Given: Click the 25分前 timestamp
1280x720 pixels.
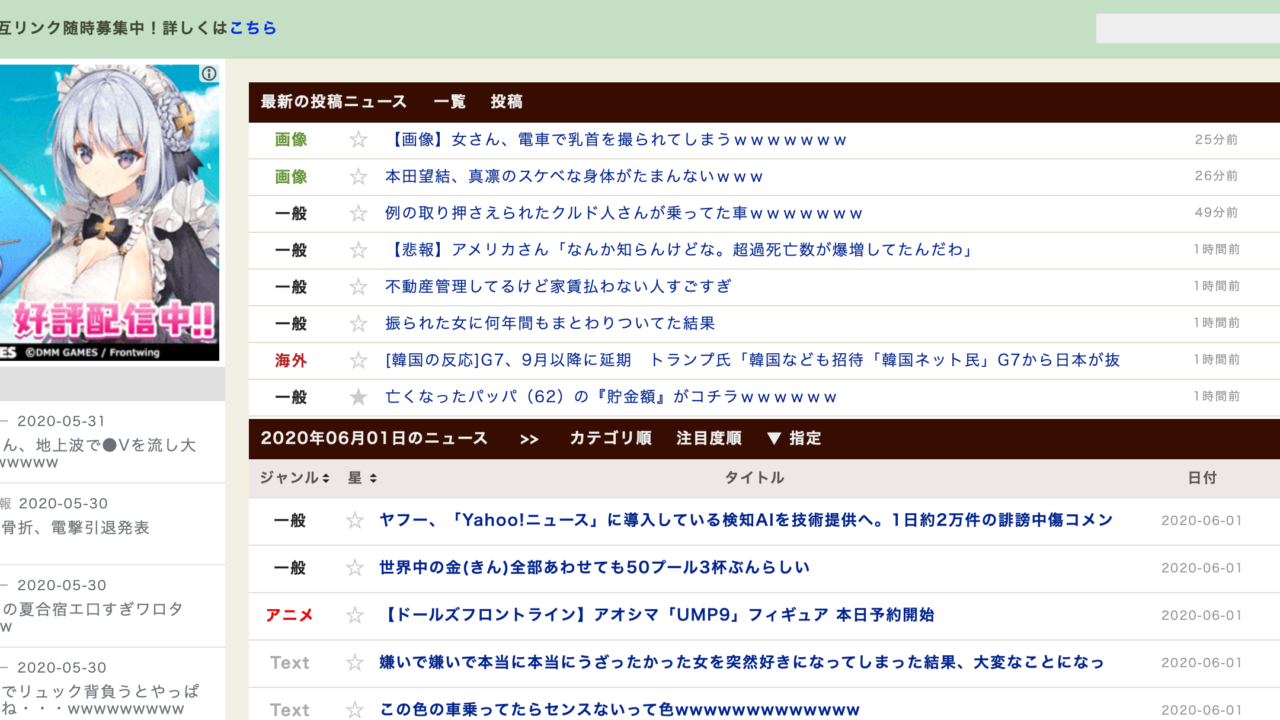Looking at the screenshot, I should click(x=1216, y=140).
